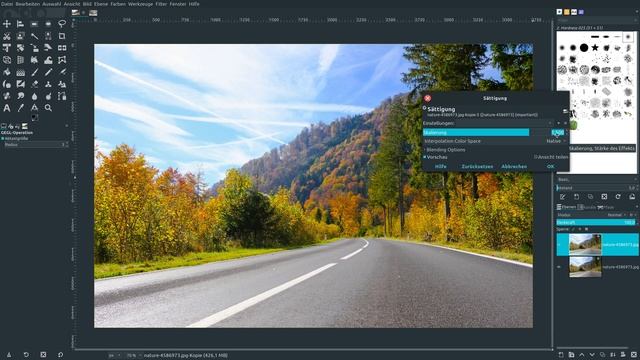The height and width of the screenshot is (360, 640).
Task: Select the Zoom magnifier tool
Action: (x=48, y=108)
